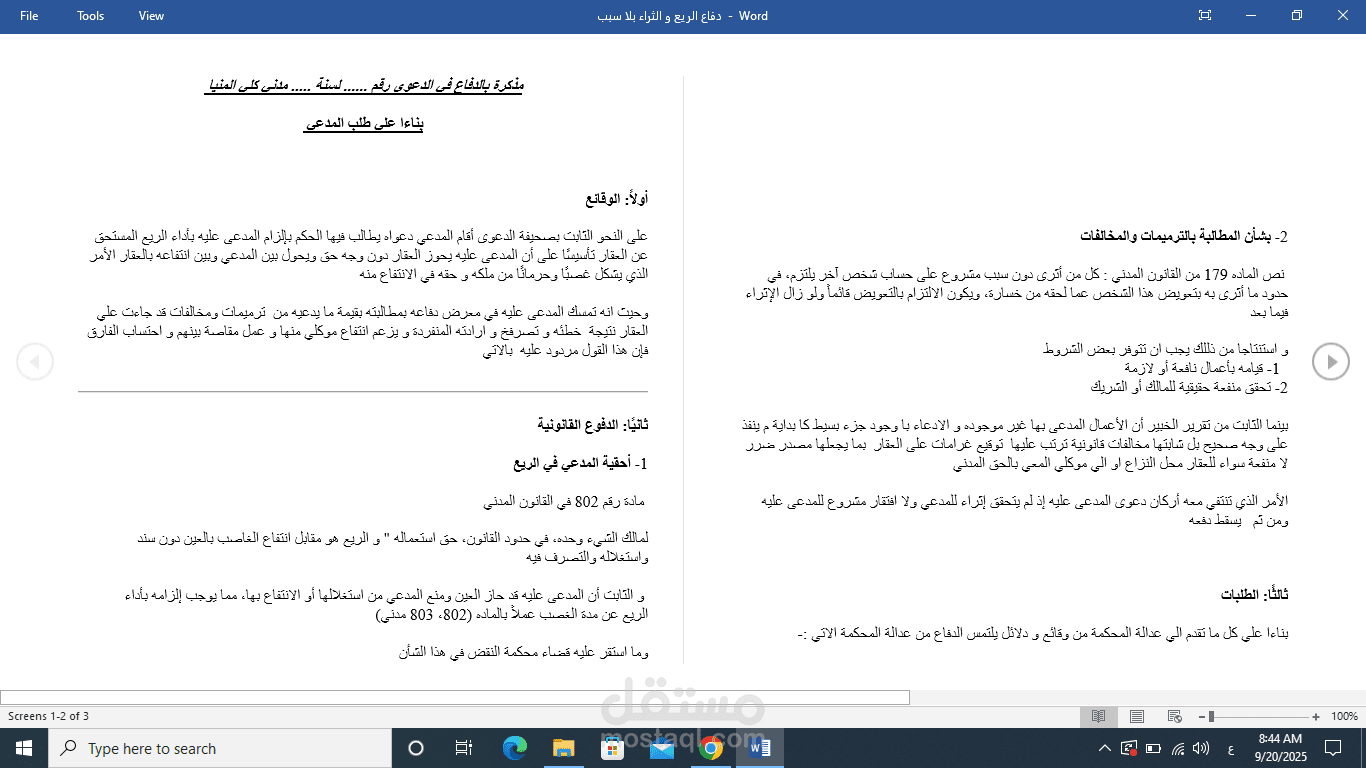Click the zoom in plus button
Image resolution: width=1366 pixels, height=768 pixels.
point(1316,716)
